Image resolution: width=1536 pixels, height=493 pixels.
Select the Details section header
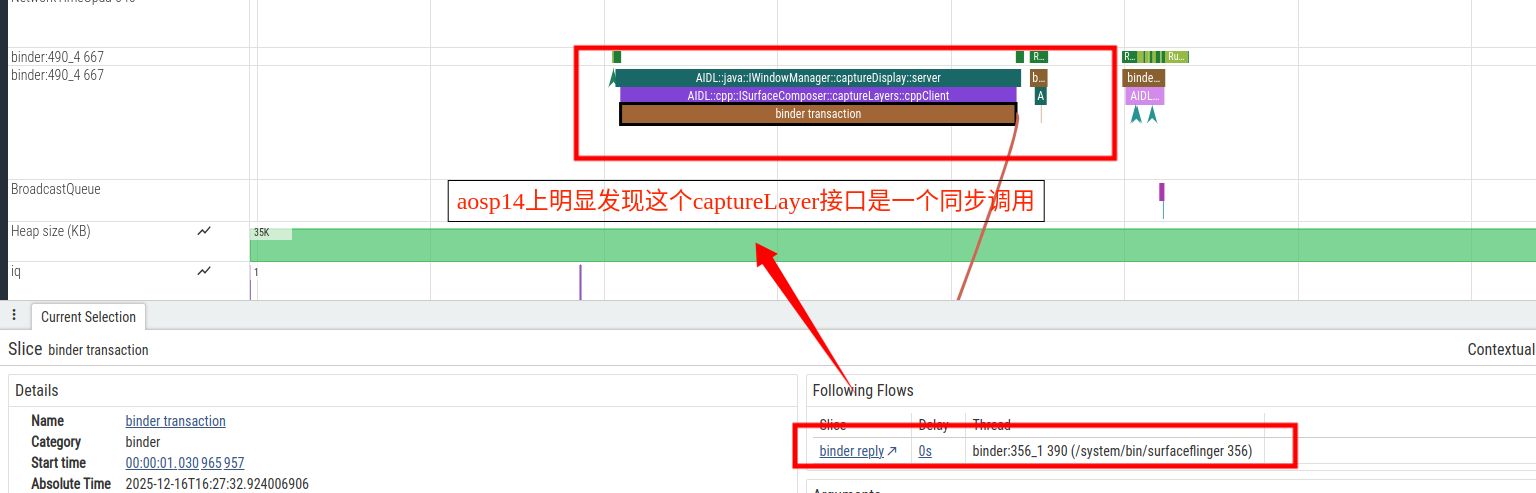[x=37, y=390]
